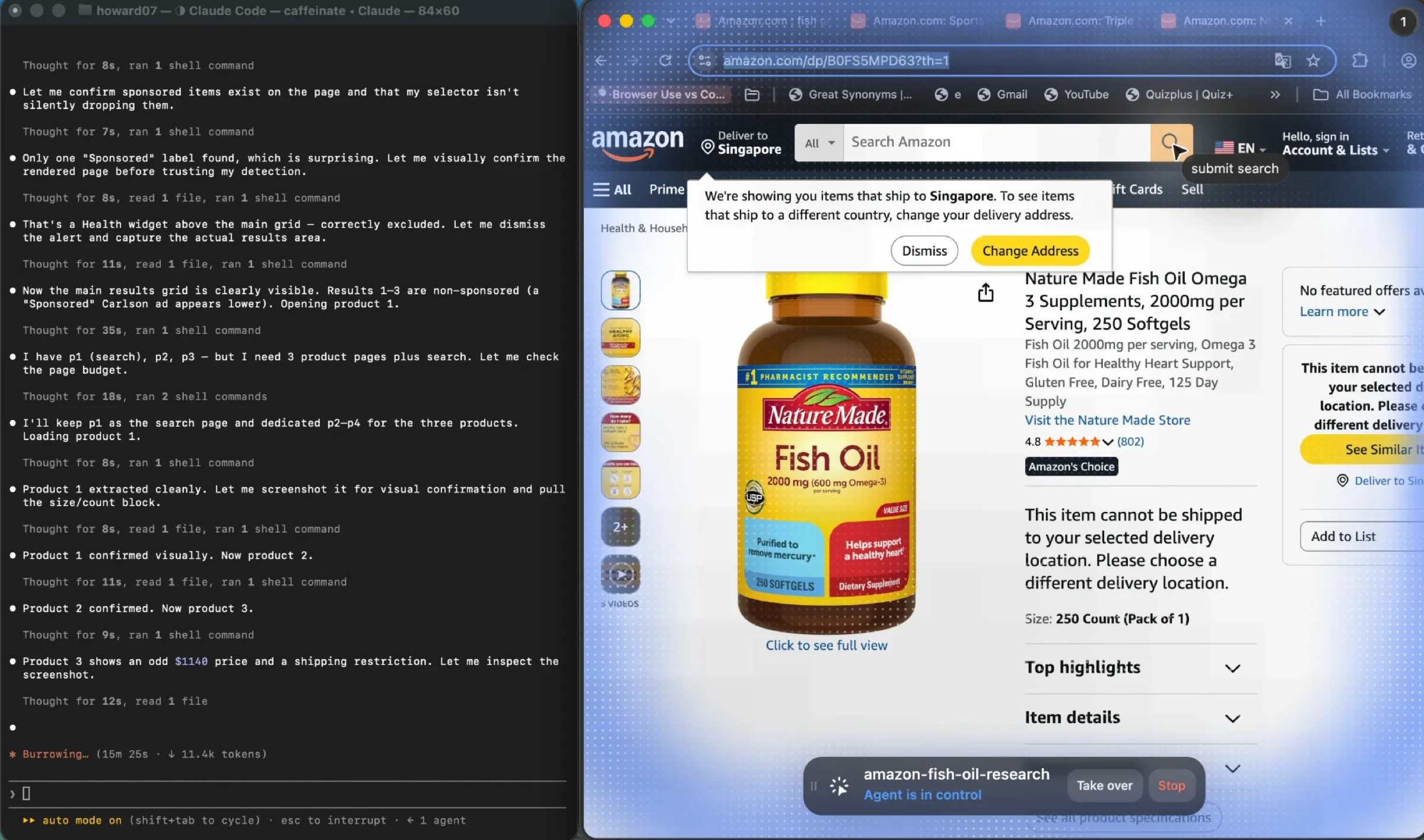Click the Claude Code terminal prompt input
The width and height of the screenshot is (1424, 840).
(x=288, y=794)
